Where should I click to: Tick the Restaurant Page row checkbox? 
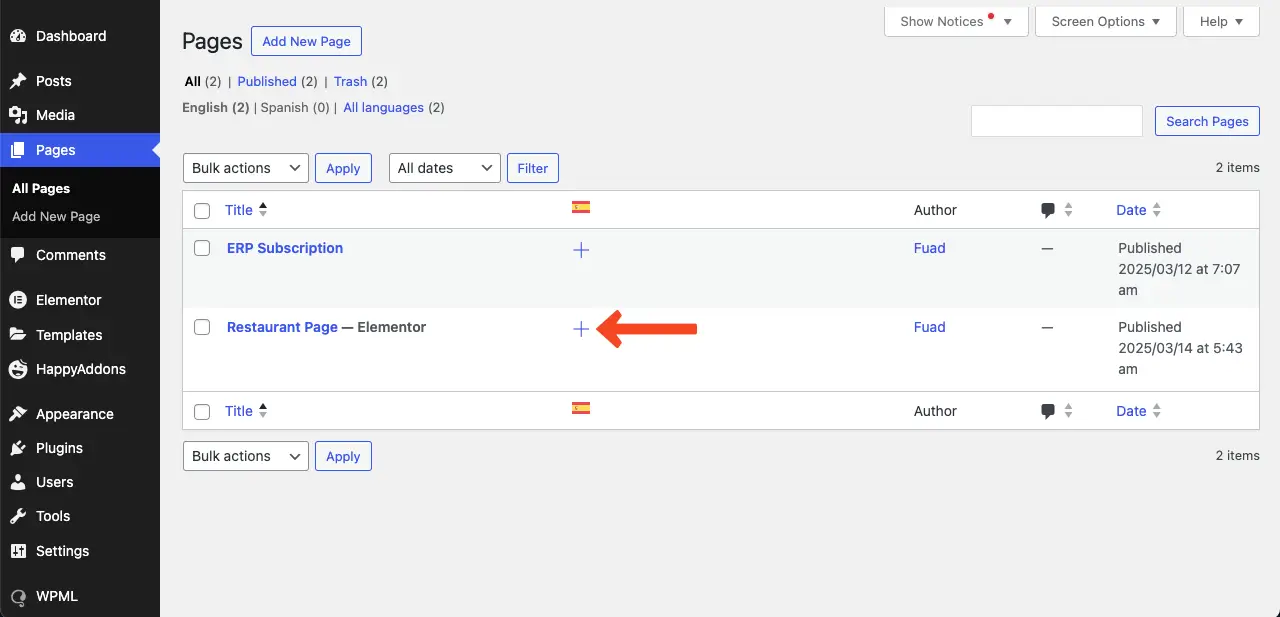click(202, 327)
